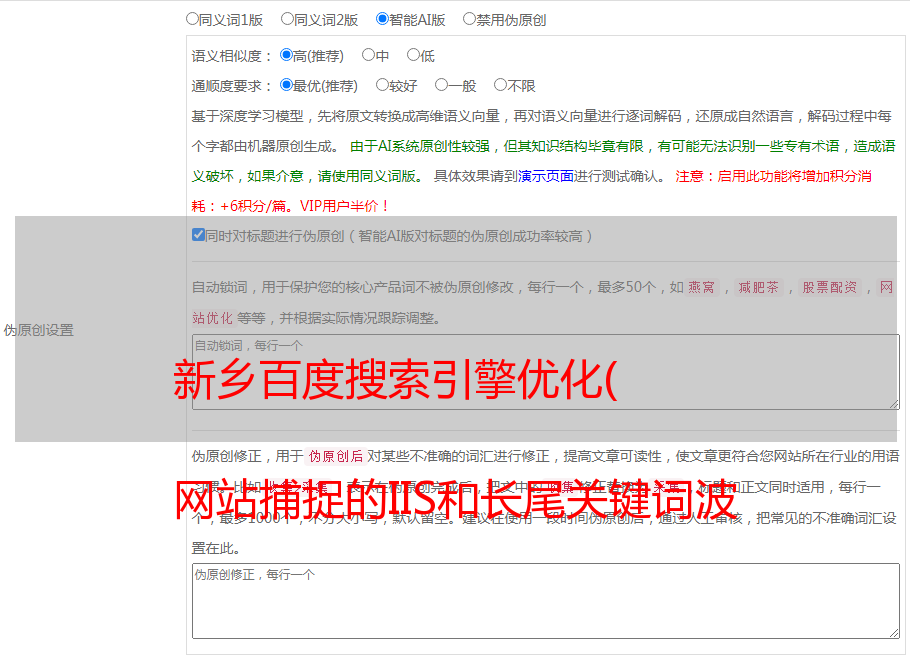The height and width of the screenshot is (658, 911).
Task: Set 通顺度要求 to 较好
Action: [382, 85]
